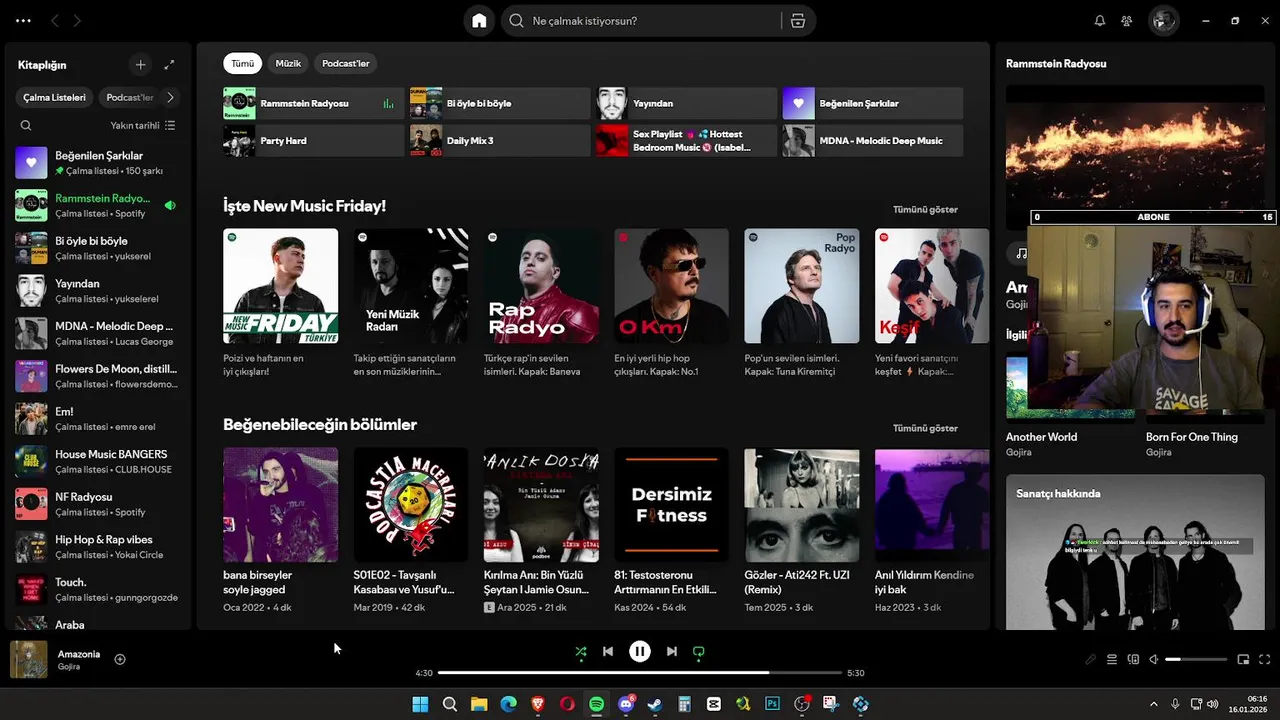Adjust the volume slider
1280x720 pixels.
point(1196,659)
